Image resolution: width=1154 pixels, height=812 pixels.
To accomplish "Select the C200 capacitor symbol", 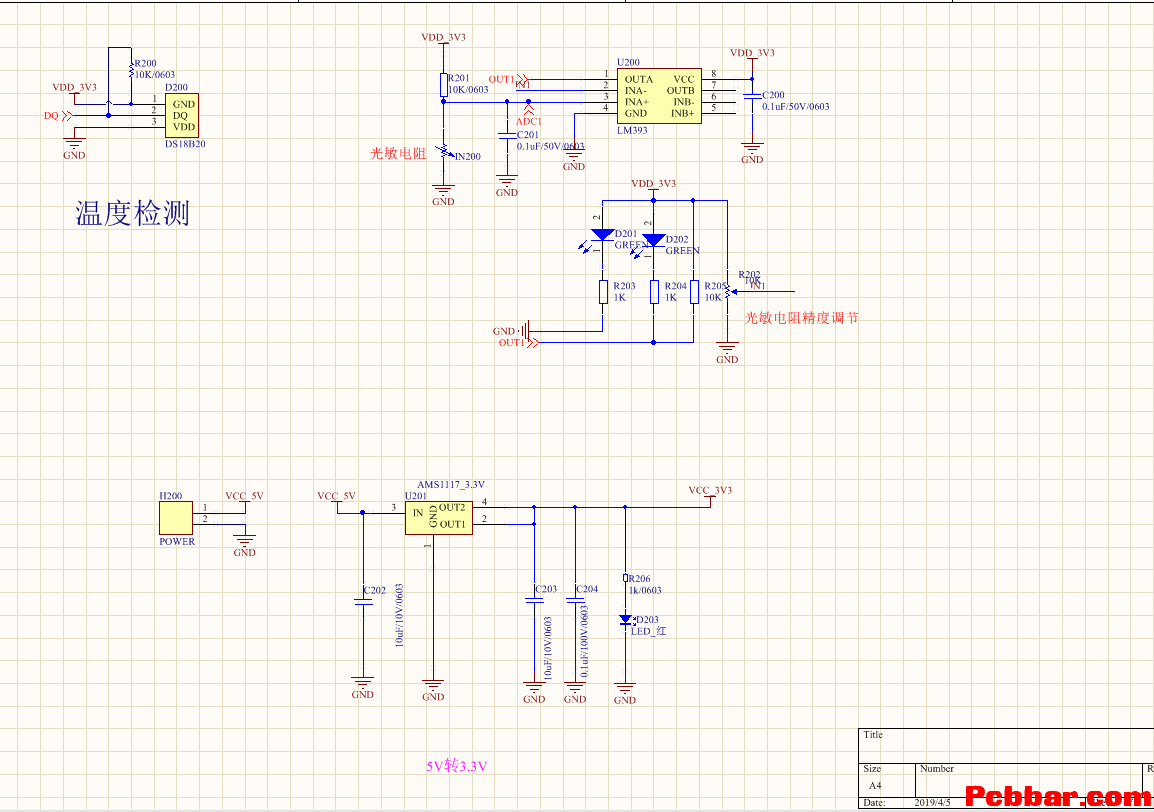I will click(x=751, y=96).
